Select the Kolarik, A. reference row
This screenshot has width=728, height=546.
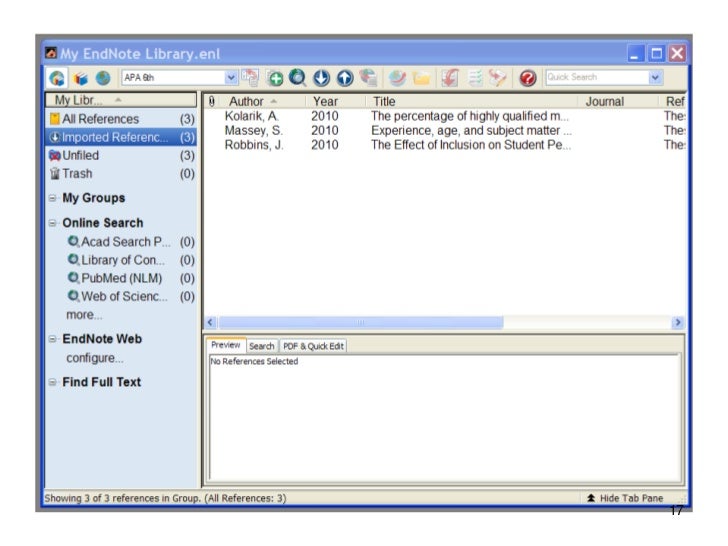445,116
